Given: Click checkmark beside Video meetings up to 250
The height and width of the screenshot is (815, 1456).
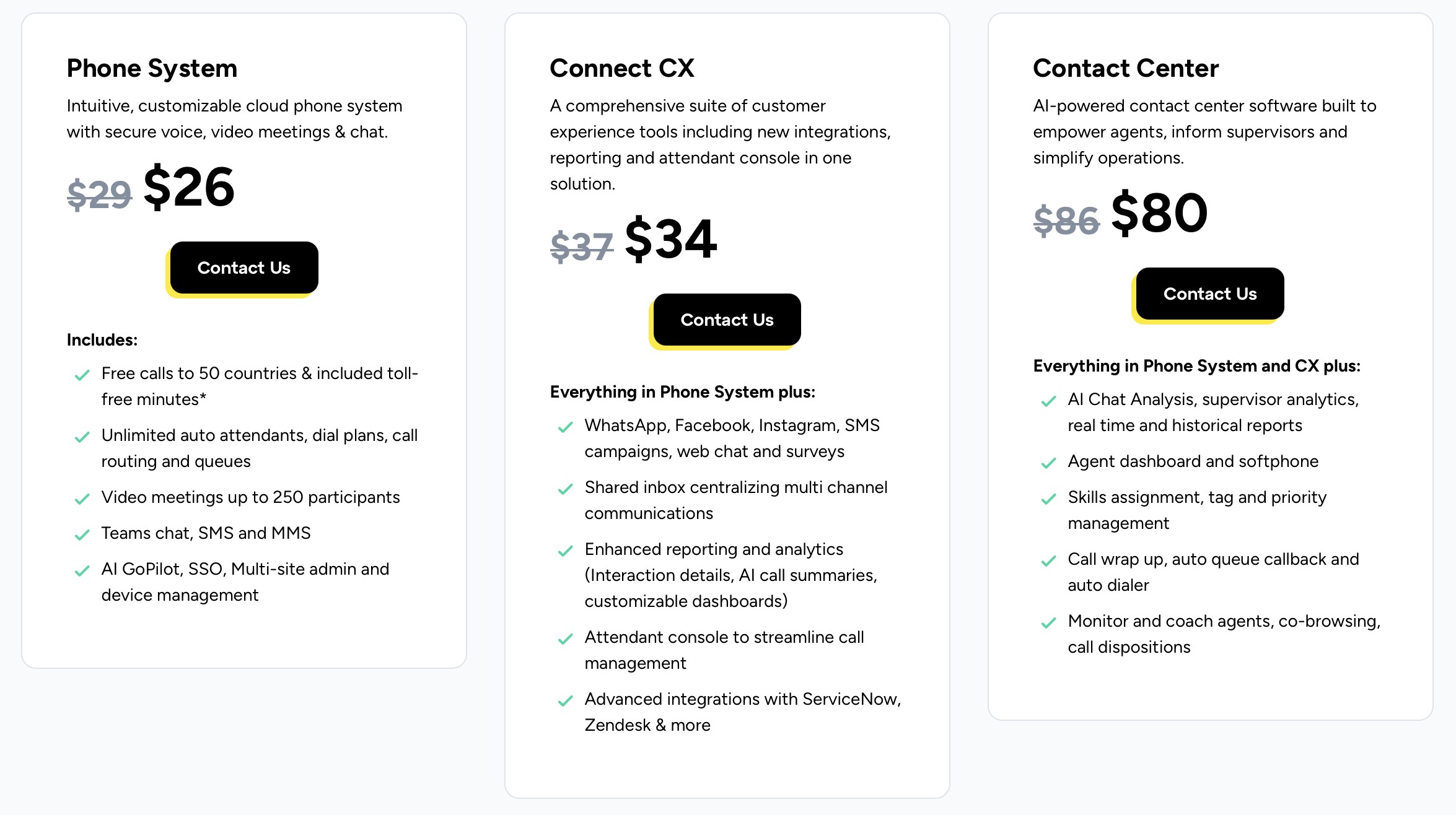Looking at the screenshot, I should pyautogui.click(x=82, y=499).
